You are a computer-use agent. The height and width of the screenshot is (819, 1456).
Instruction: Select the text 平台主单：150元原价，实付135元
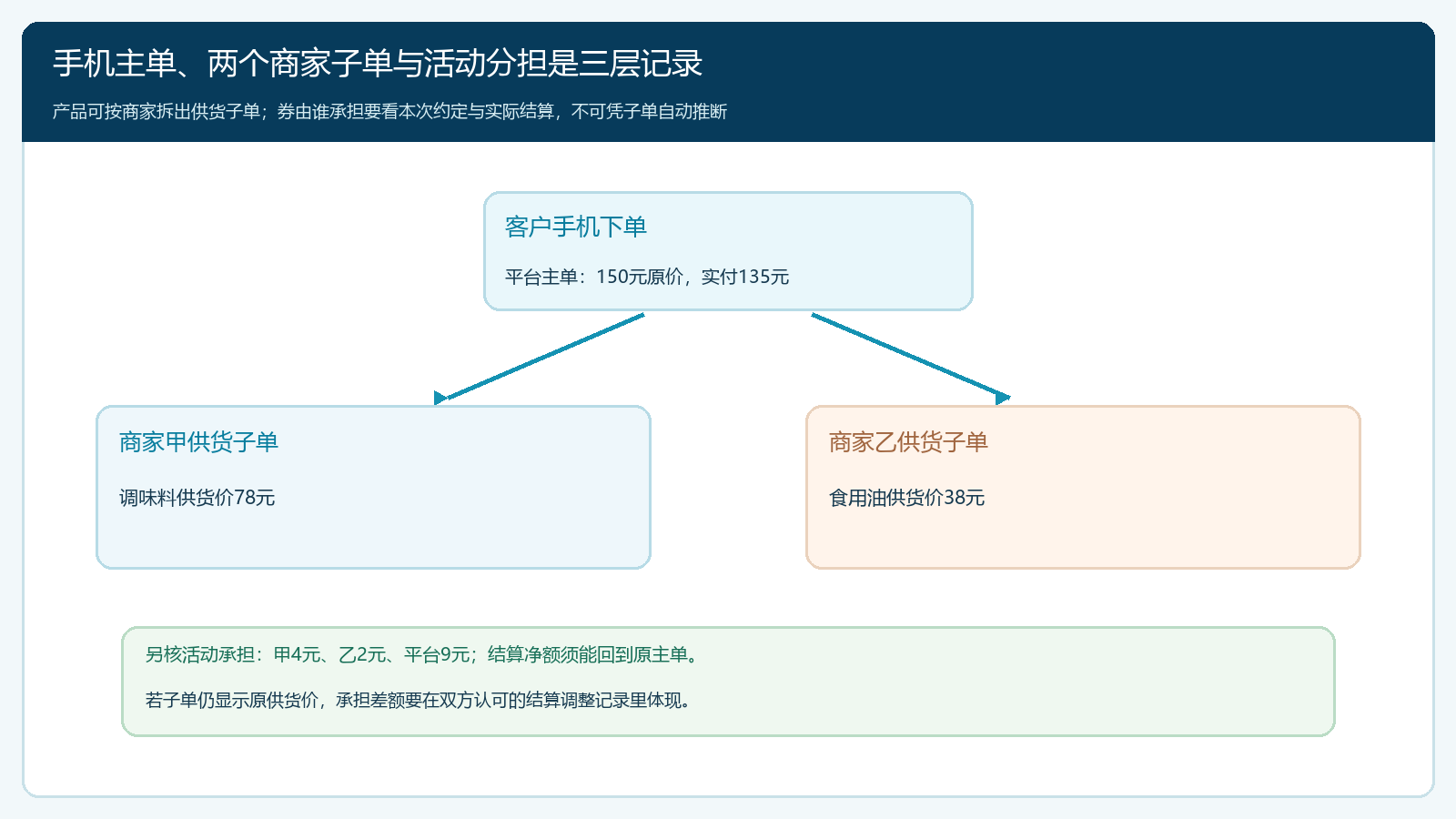coord(647,277)
